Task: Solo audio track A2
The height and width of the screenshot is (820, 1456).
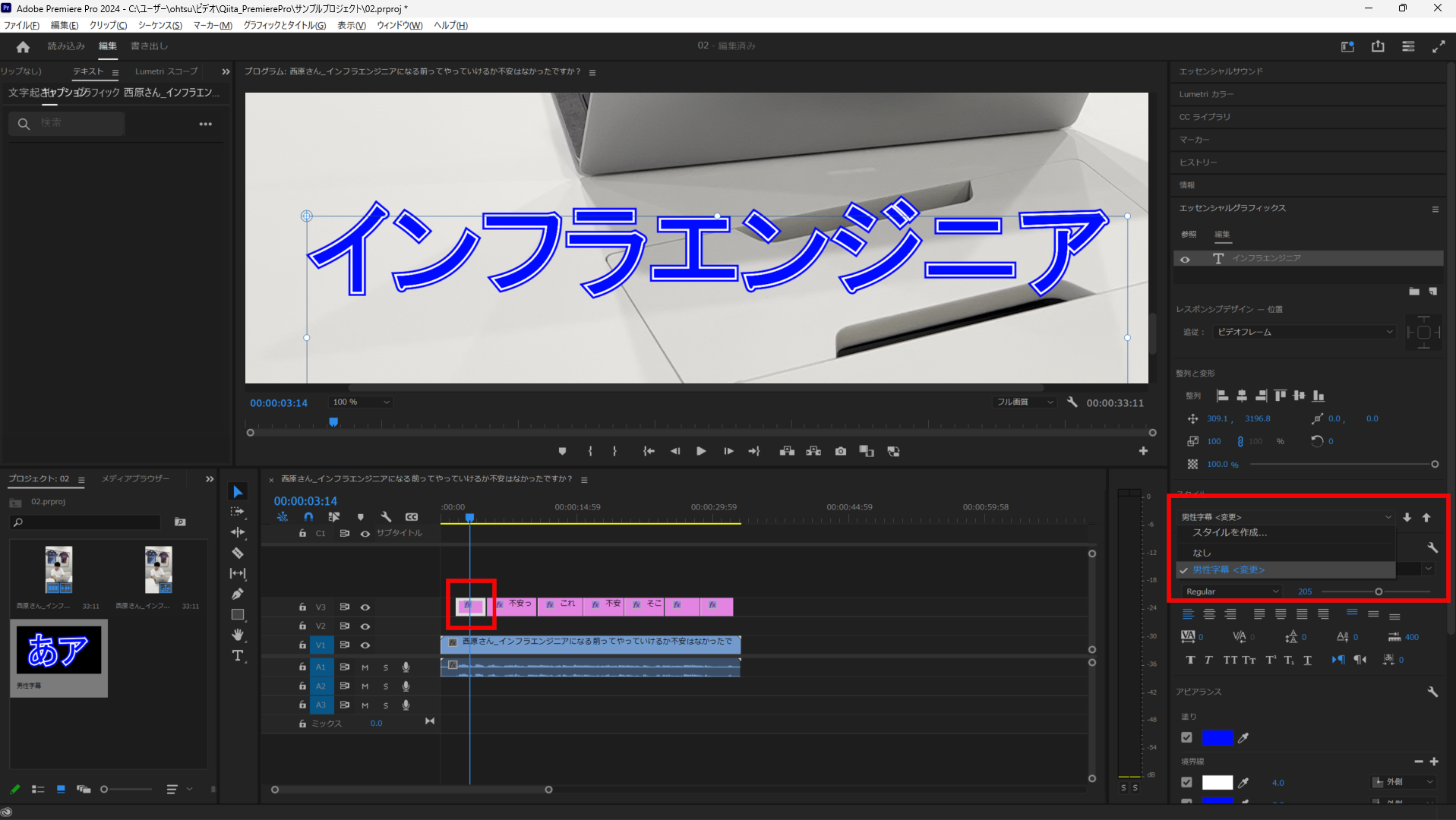Action: point(386,686)
